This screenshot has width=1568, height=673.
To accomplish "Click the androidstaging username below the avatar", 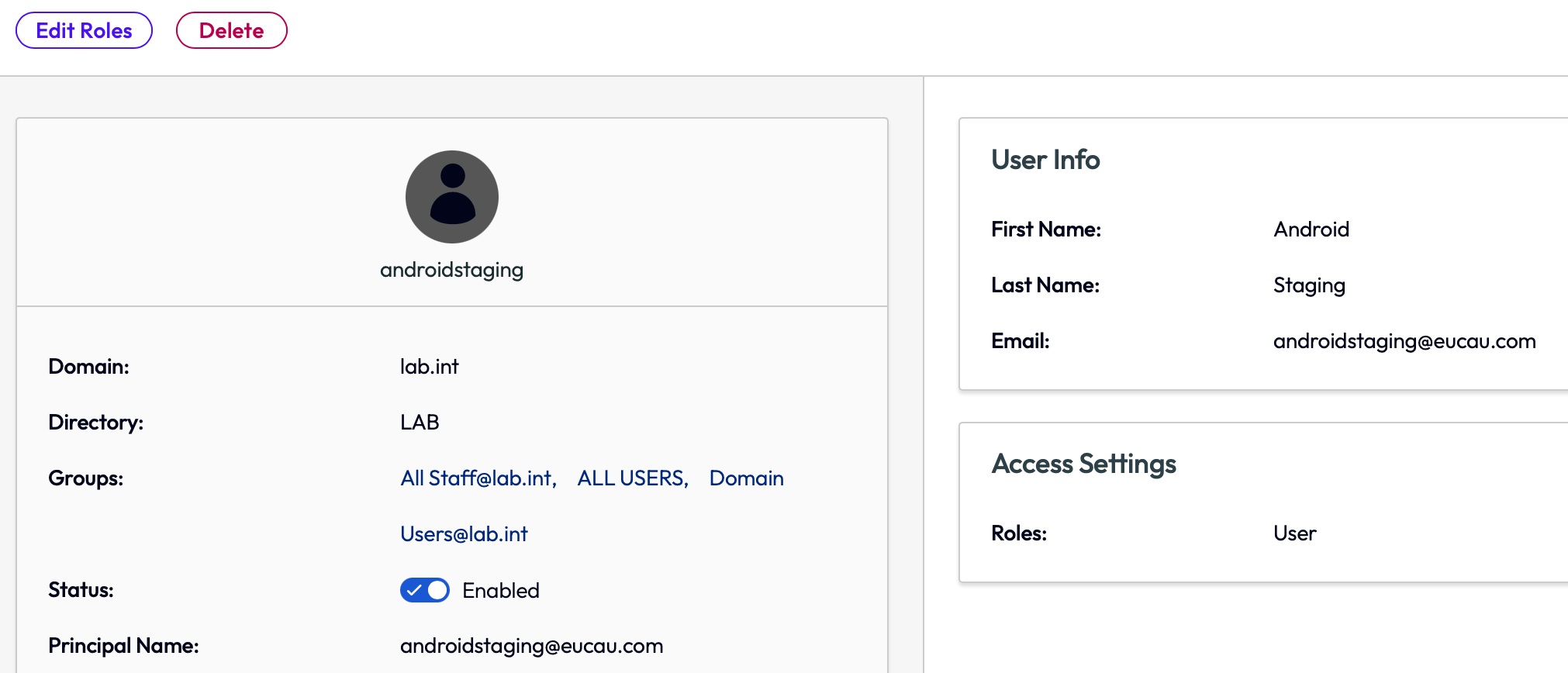I will [451, 270].
